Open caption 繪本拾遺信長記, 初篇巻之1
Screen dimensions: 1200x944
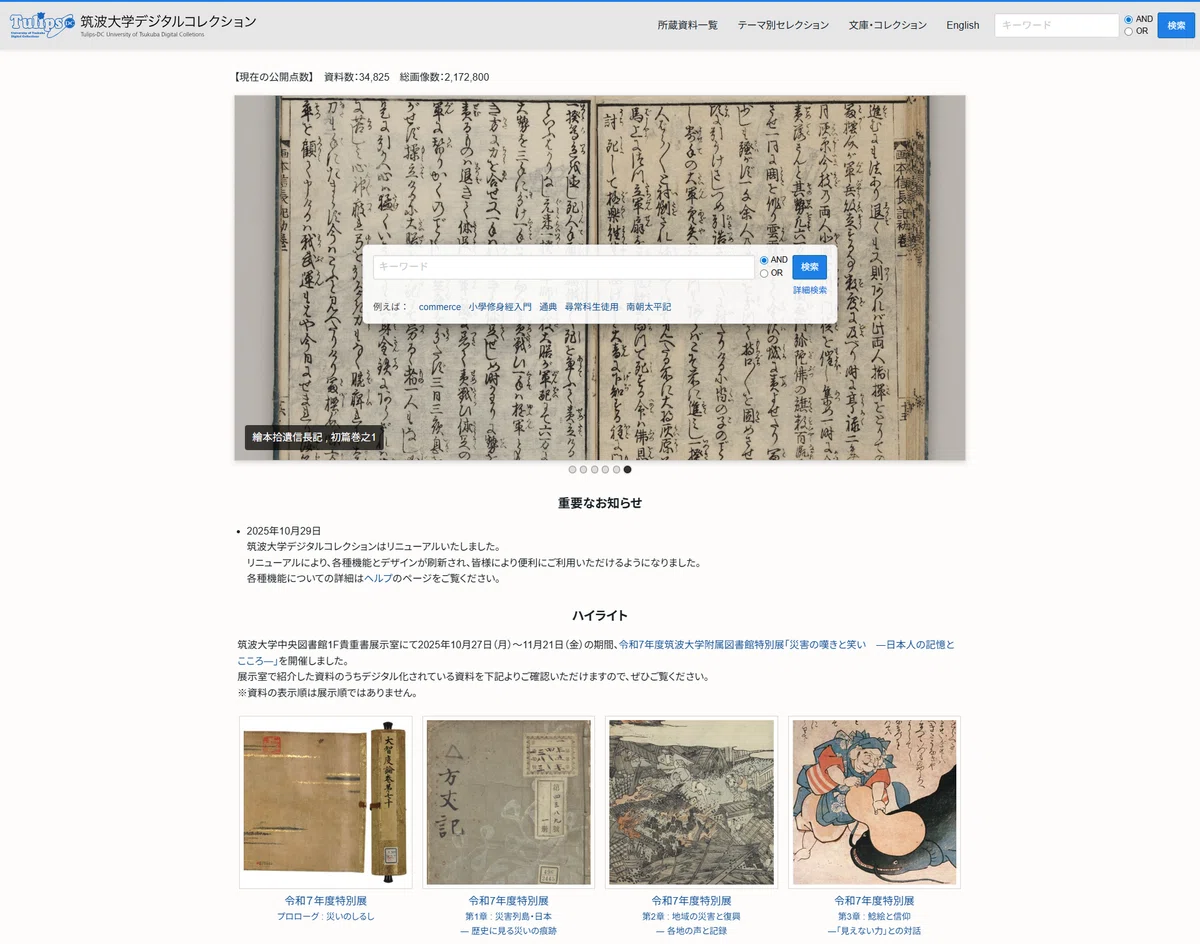(314, 437)
